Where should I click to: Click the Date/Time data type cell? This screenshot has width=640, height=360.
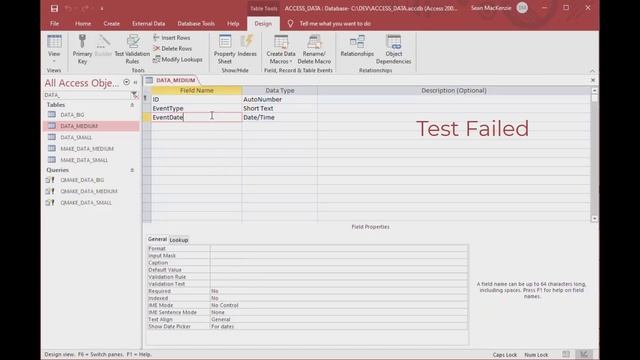click(280, 117)
